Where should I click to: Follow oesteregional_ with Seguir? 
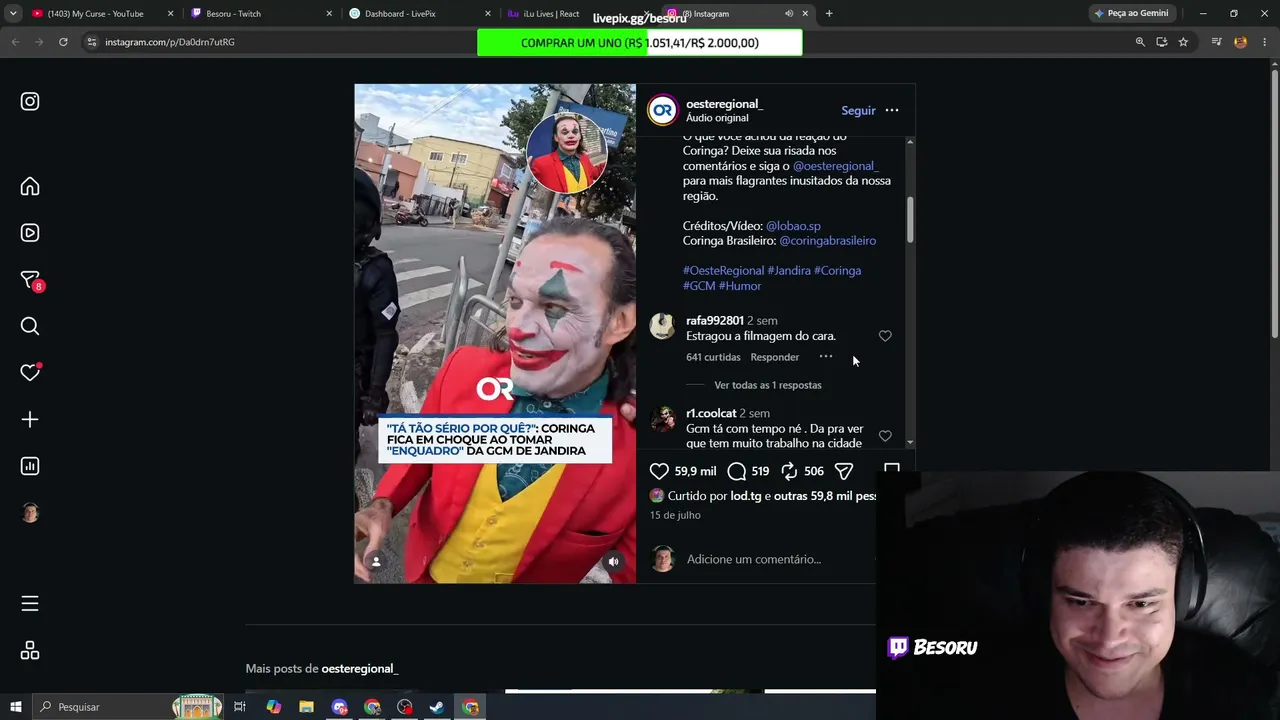(x=858, y=110)
